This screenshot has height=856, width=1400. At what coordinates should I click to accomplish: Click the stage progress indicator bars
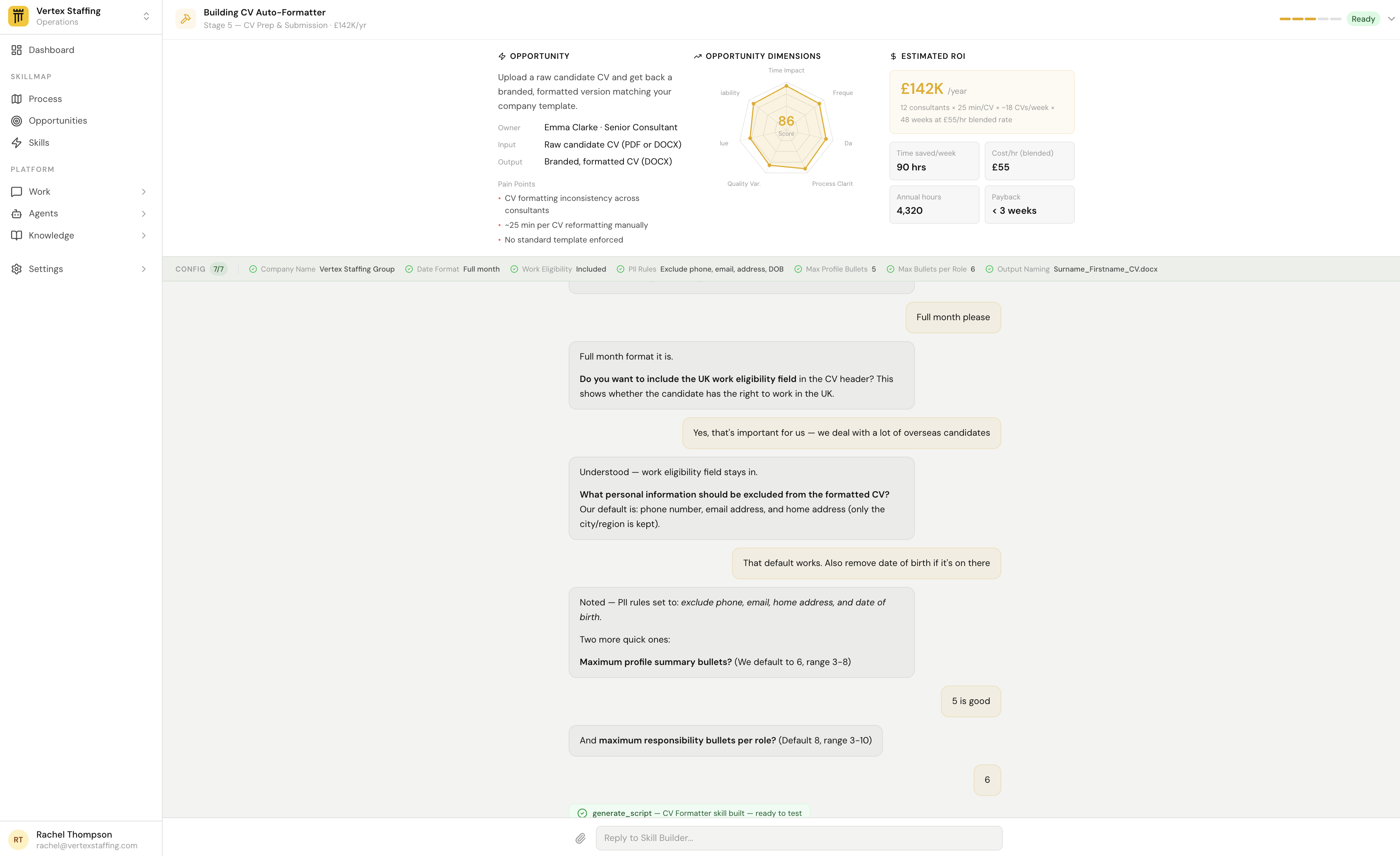click(1310, 18)
